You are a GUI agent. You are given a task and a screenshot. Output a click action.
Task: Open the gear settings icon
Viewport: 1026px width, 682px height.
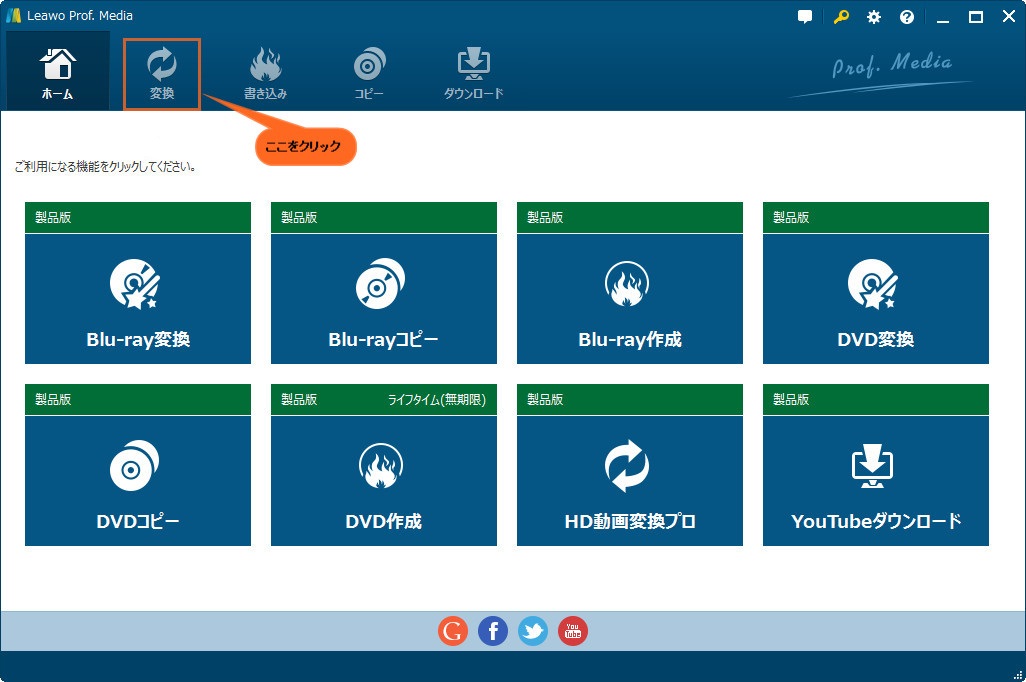click(x=872, y=16)
